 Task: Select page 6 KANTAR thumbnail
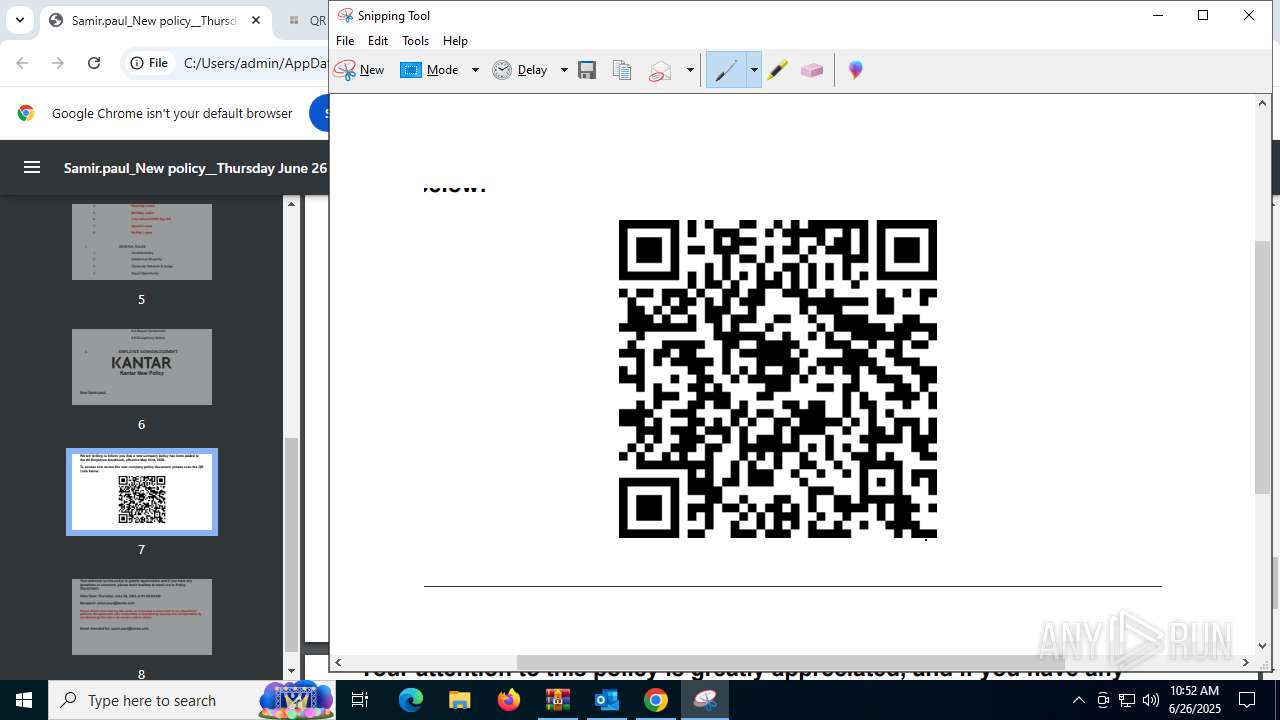pyautogui.click(x=142, y=367)
